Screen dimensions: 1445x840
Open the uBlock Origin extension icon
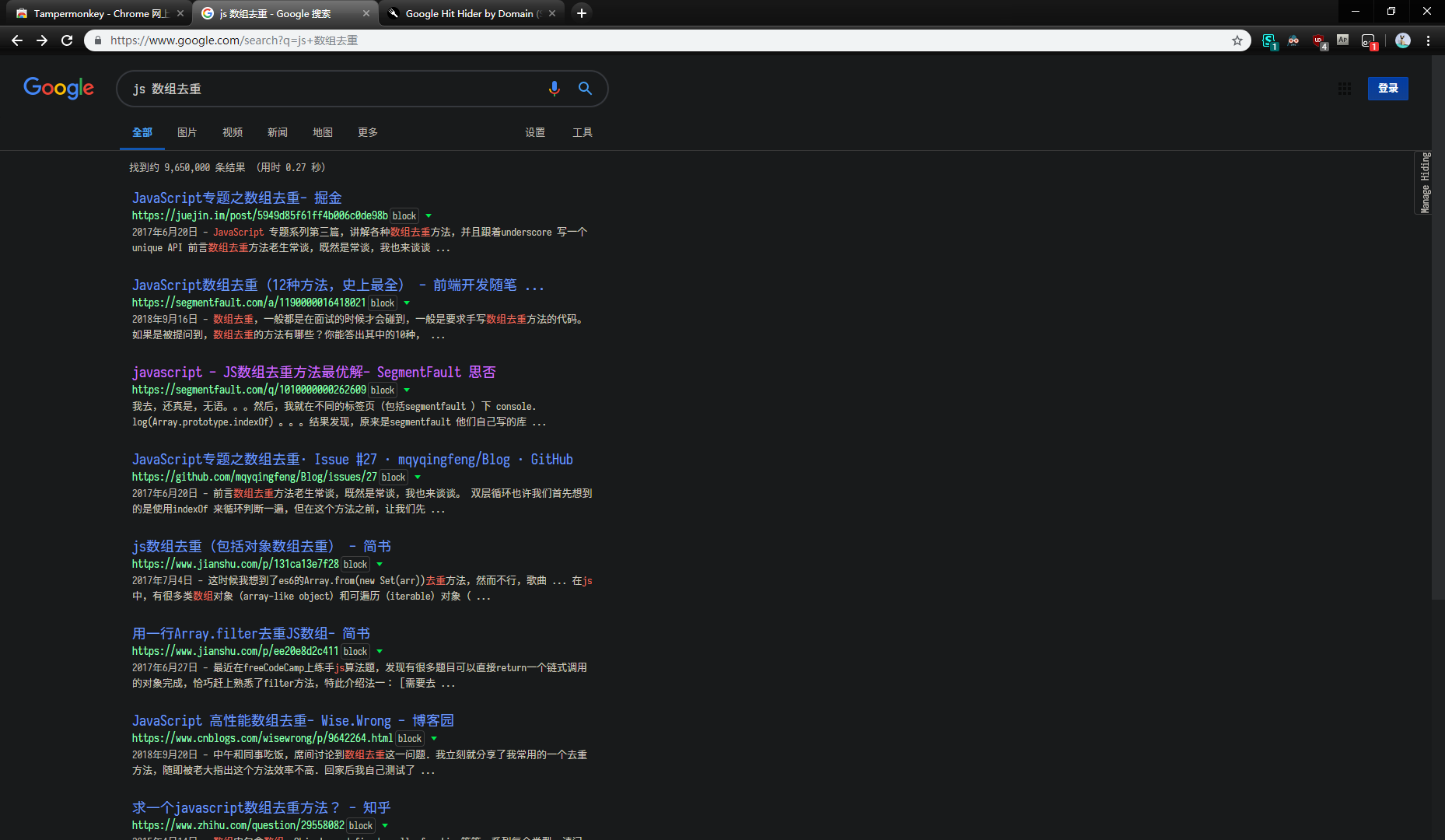tap(1319, 40)
